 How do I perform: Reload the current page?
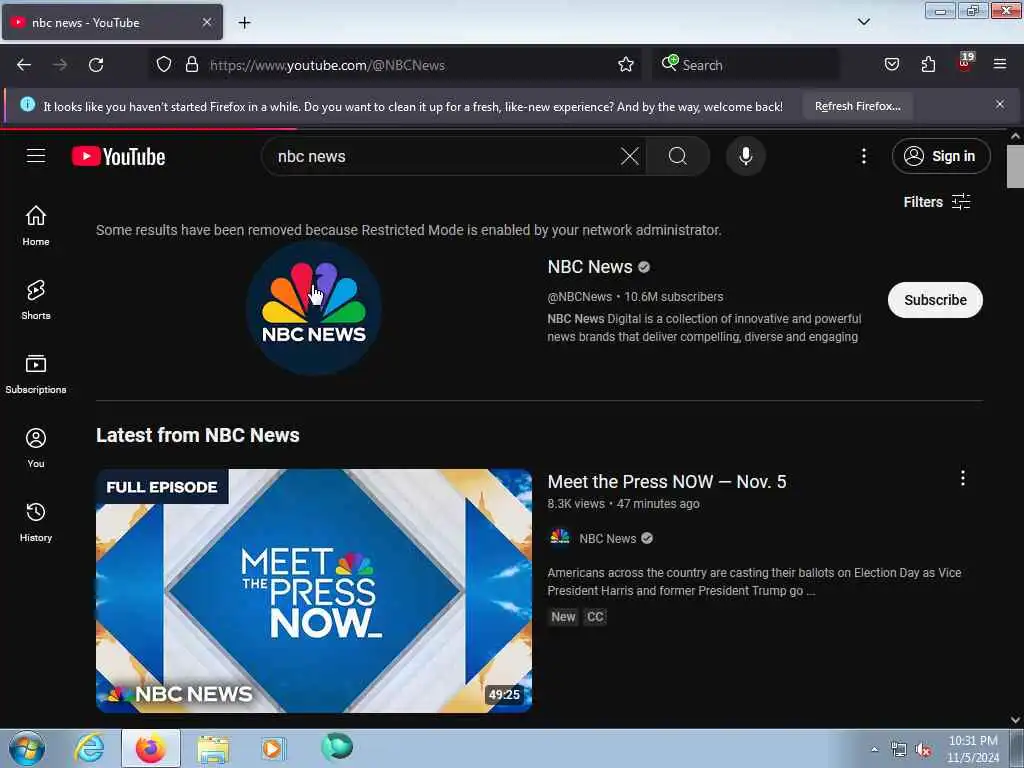(96, 65)
